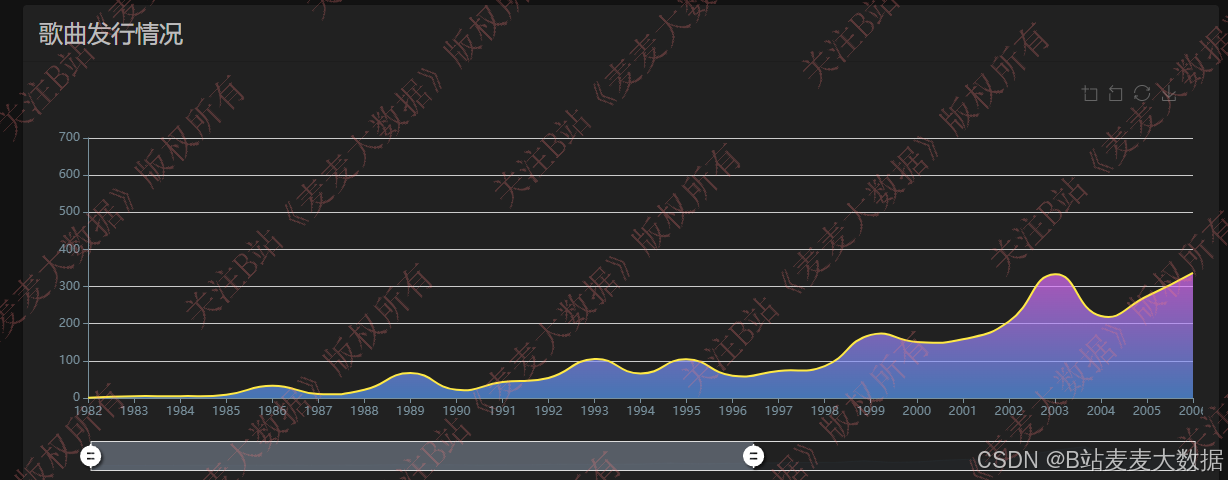This screenshot has height=480, width=1228.
Task: Grab the left data zoom slider handle
Action: (x=90, y=456)
